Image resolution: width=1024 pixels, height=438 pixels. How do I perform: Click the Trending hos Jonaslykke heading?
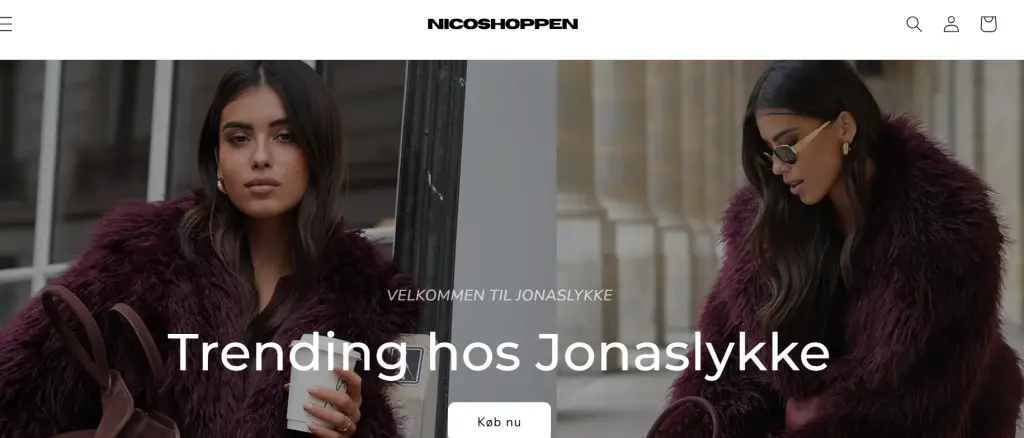499,353
